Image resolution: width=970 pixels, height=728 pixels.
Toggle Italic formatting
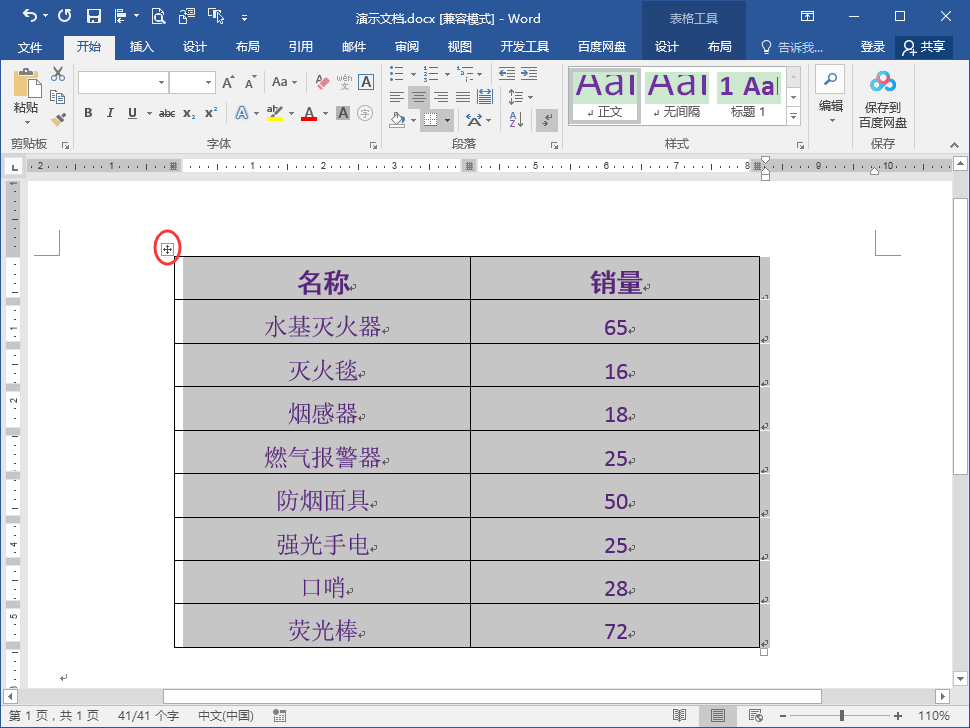point(109,113)
